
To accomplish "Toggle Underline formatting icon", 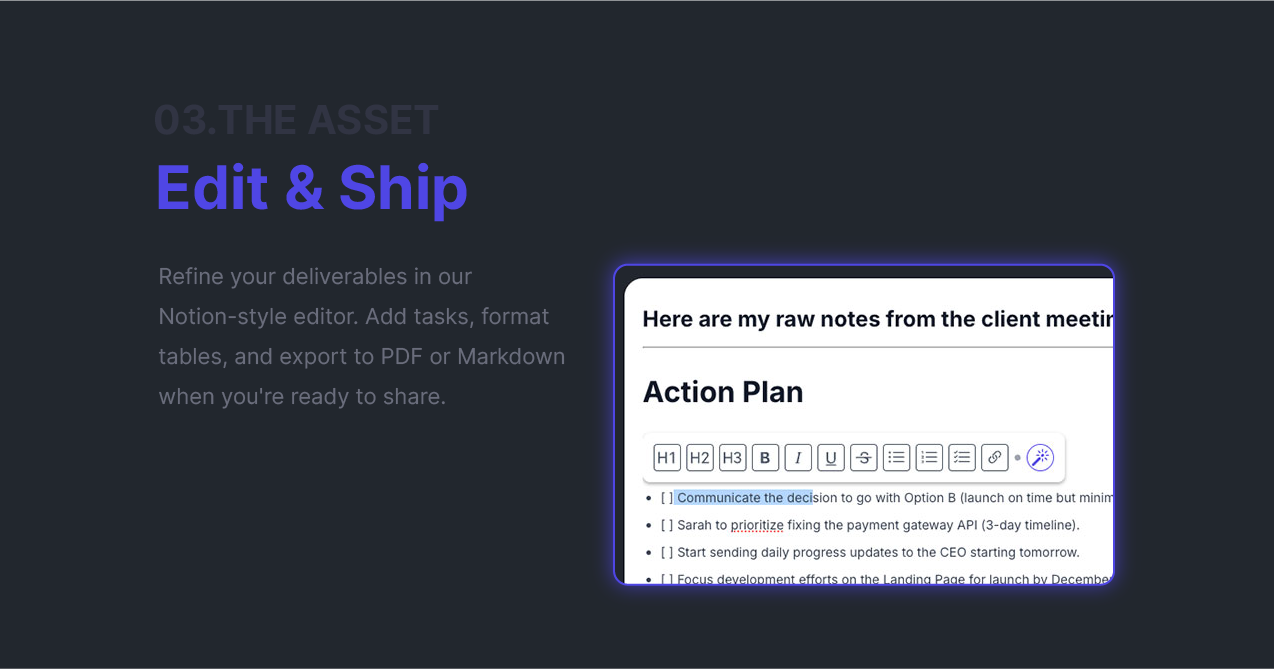I will pos(830,457).
